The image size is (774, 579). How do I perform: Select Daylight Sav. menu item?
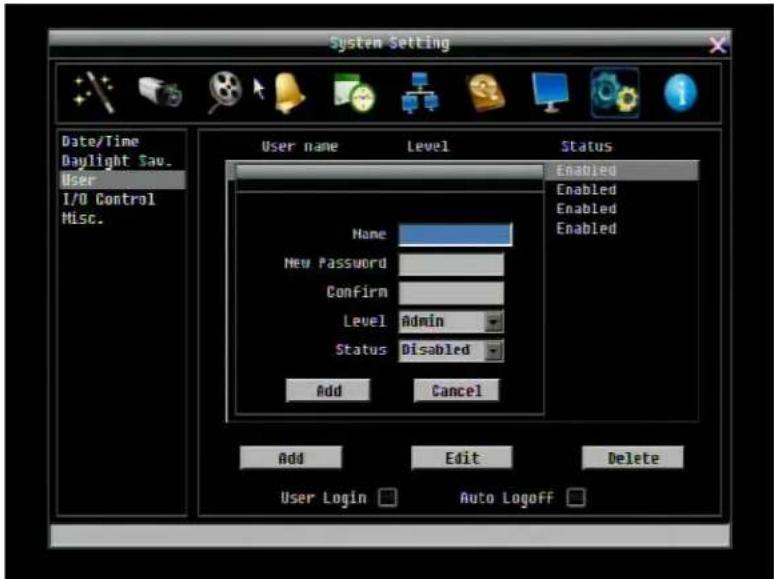116,161
